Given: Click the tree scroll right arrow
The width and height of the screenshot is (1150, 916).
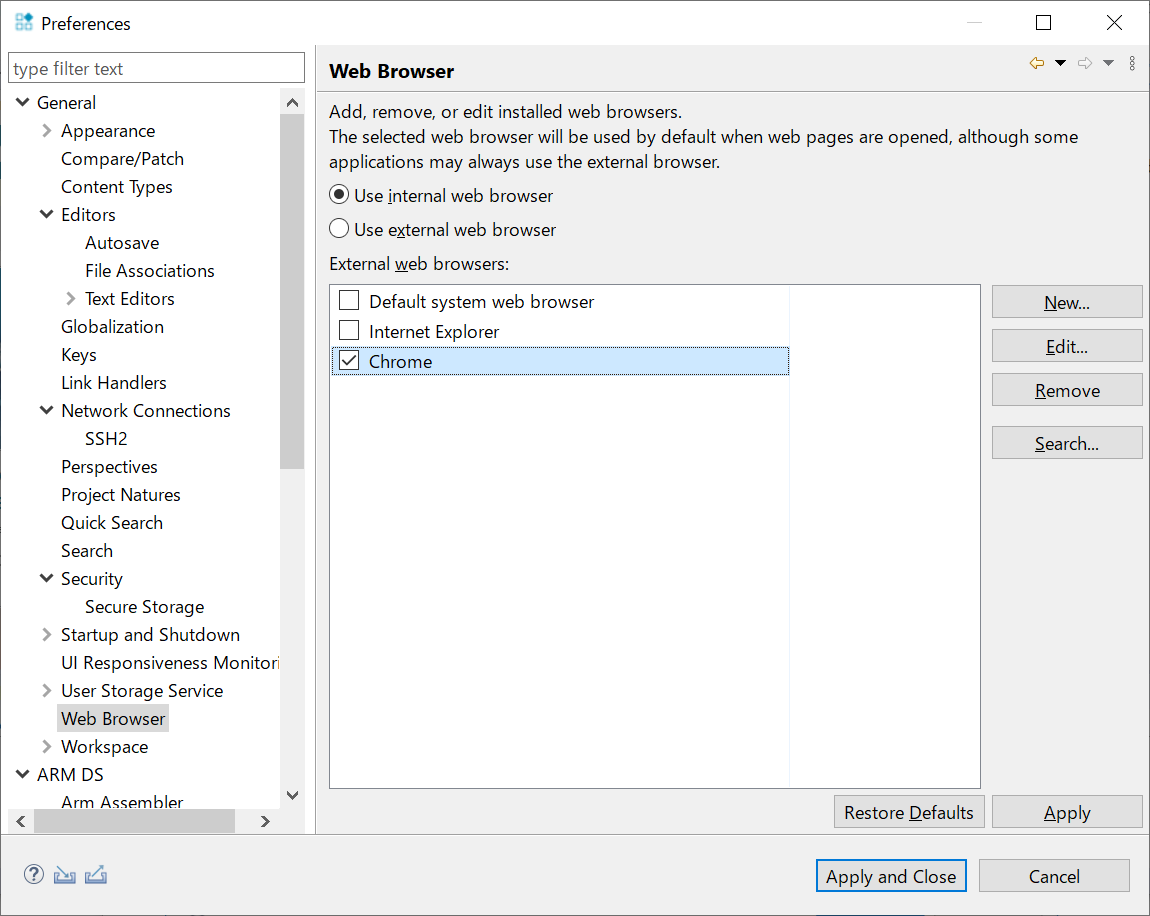Looking at the screenshot, I should 265,821.
